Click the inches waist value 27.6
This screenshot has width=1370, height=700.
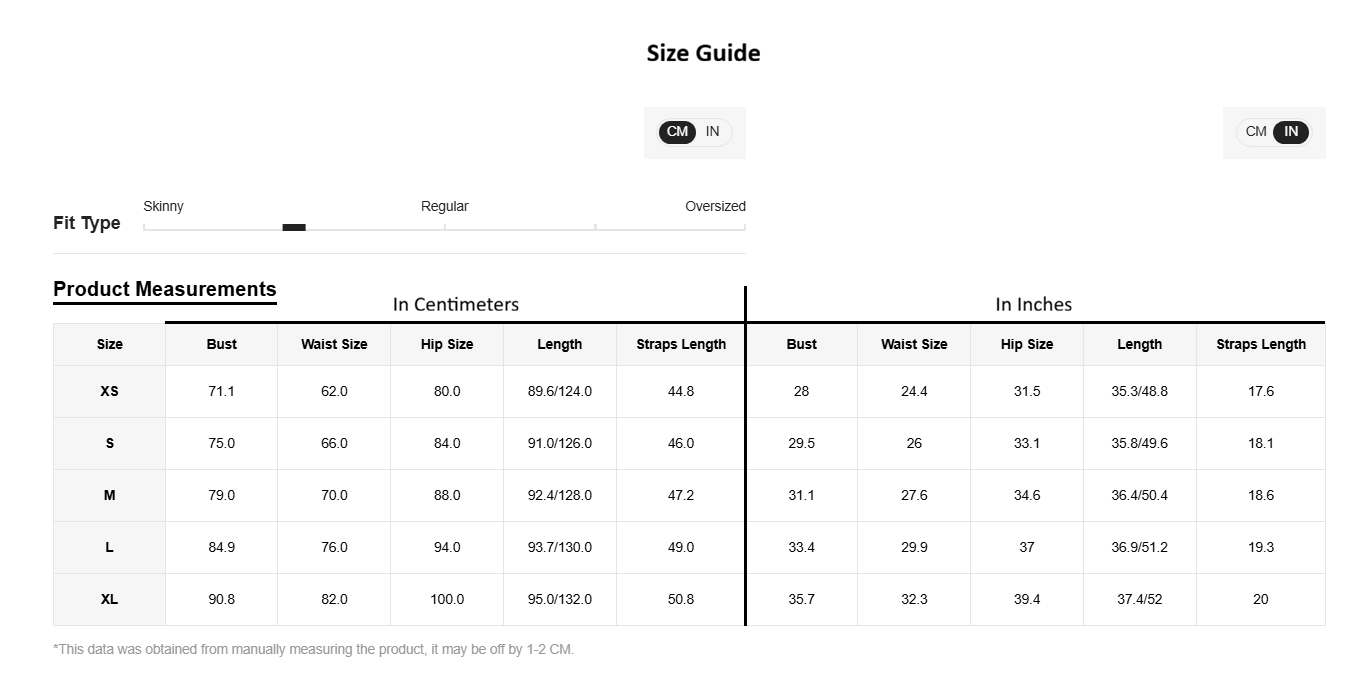tap(914, 495)
